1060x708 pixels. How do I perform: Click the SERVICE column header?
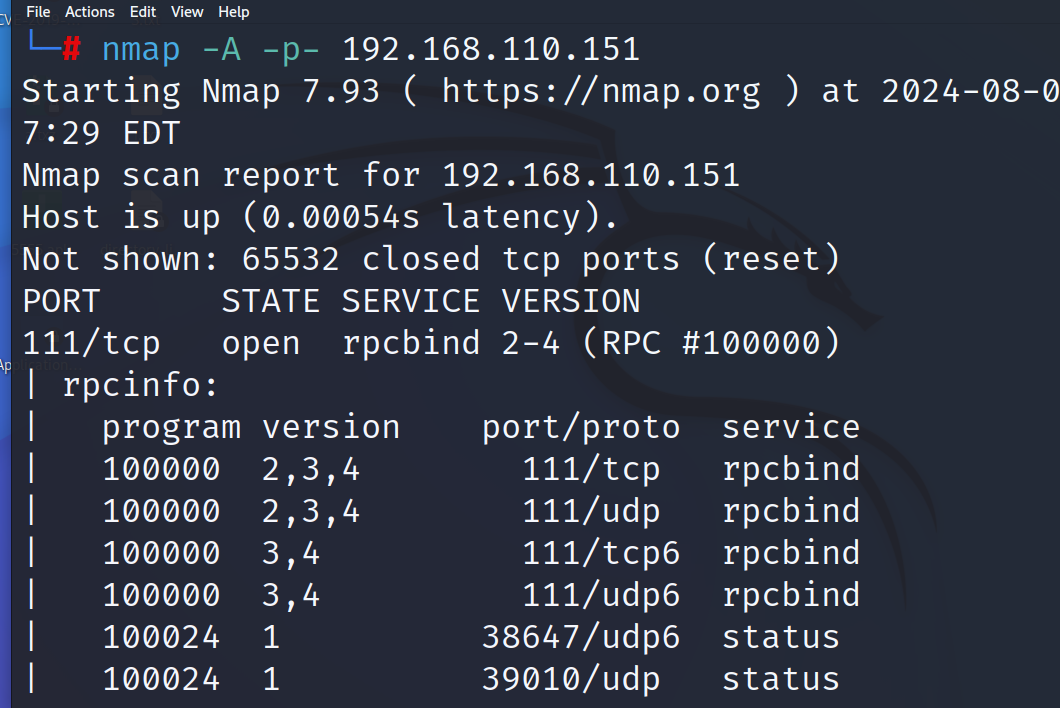tap(410, 301)
